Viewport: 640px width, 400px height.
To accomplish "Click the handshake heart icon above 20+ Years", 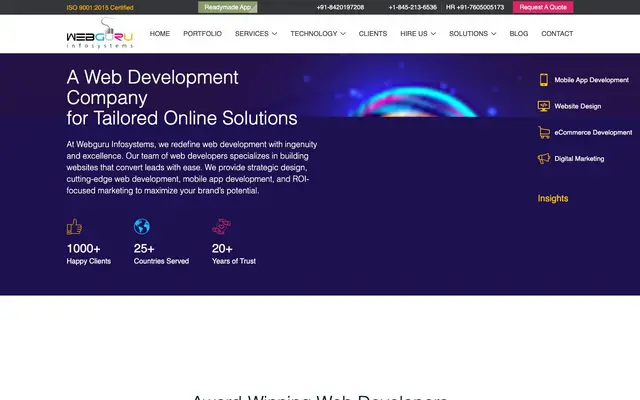I will [x=222, y=227].
